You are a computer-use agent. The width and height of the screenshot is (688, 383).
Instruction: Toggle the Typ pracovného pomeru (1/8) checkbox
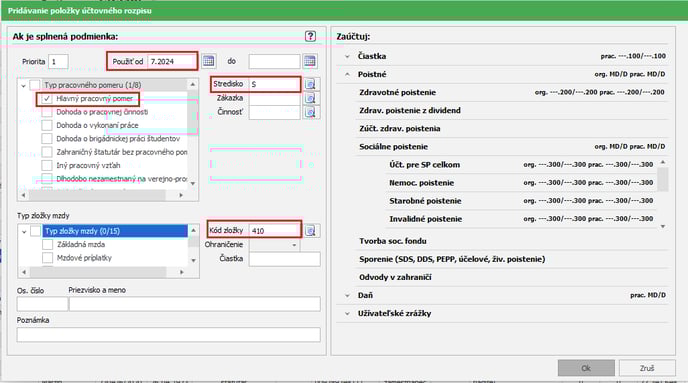[35, 85]
